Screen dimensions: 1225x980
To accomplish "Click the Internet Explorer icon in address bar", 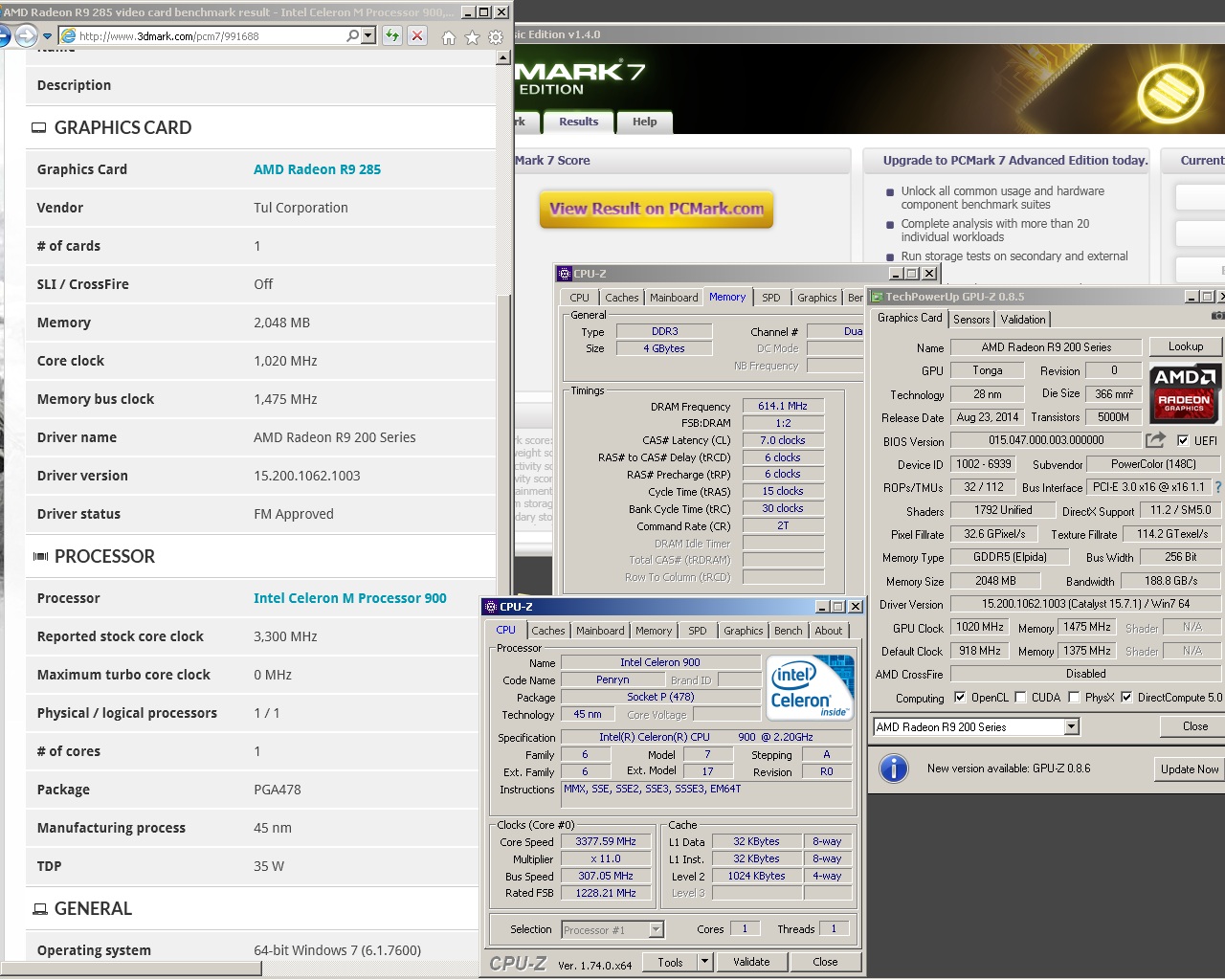I will click(68, 36).
